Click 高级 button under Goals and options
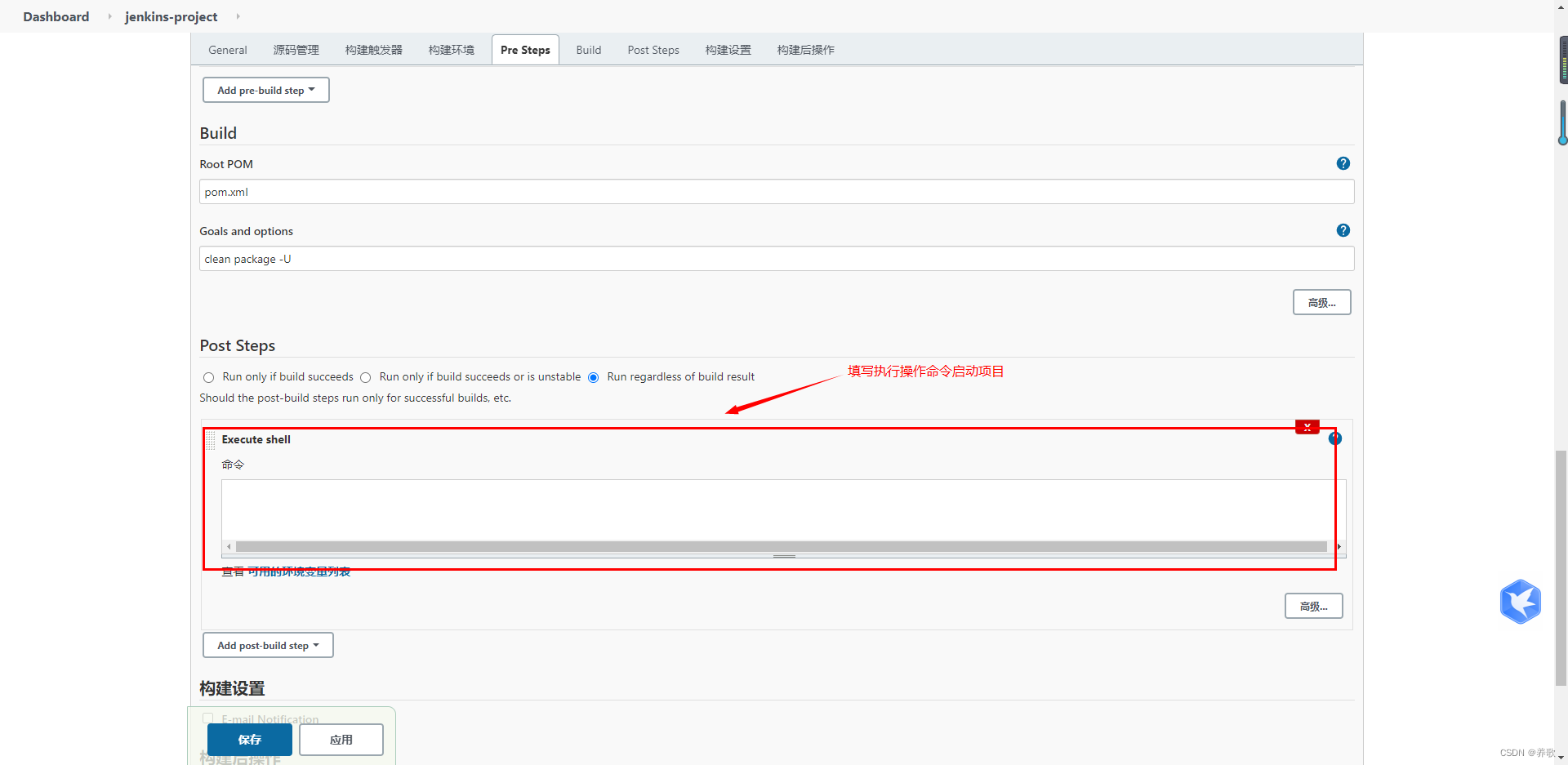The image size is (1568, 765). [x=1321, y=302]
